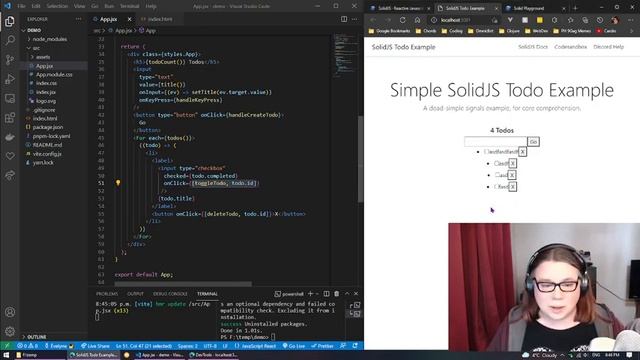Open the Manage gear menu in VS Code
The width and height of the screenshot is (640, 360).
(10, 331)
